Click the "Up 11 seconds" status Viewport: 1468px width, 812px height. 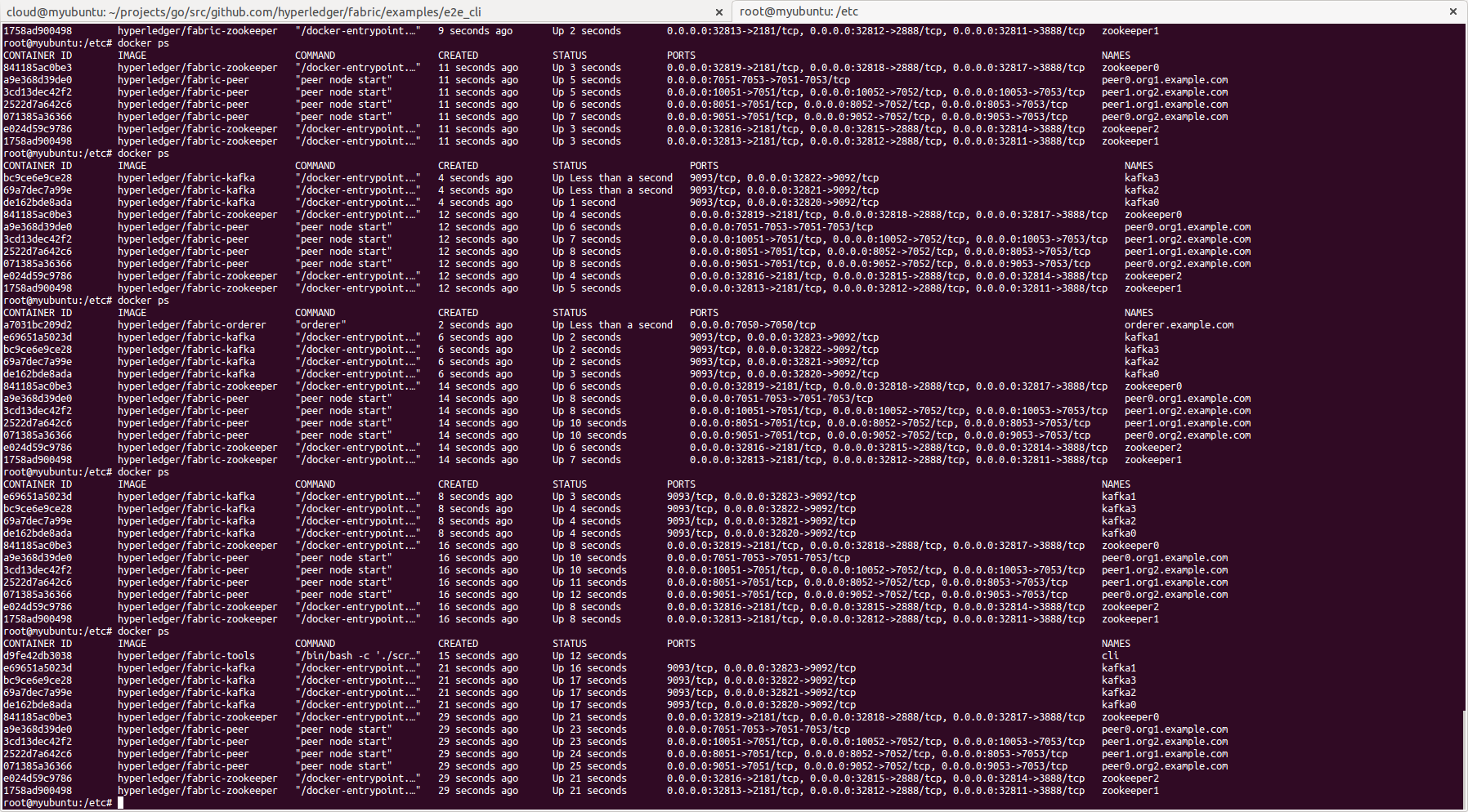589,582
